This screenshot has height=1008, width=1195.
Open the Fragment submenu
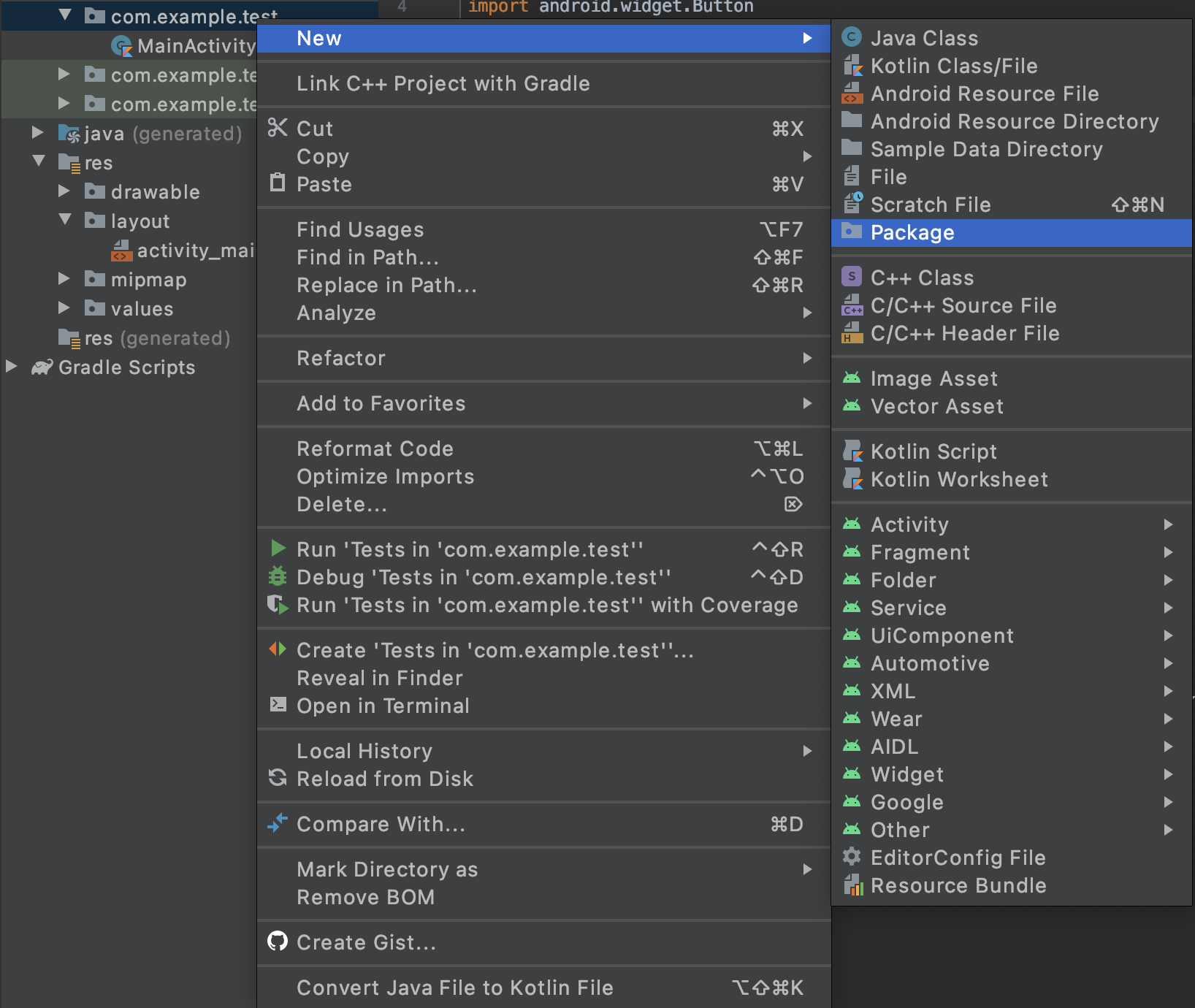[x=1011, y=552]
